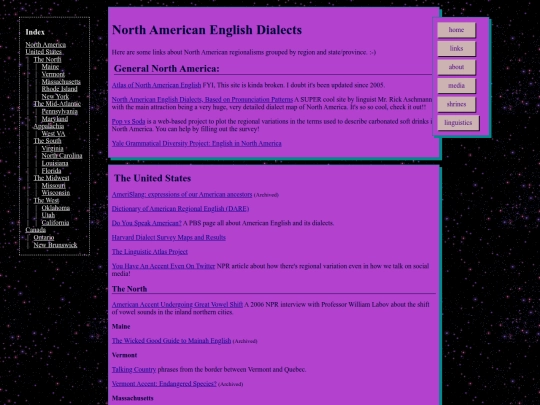Viewport: 540px width, 405px height.
Task: Open the Utah index entry
Action: click(48, 215)
